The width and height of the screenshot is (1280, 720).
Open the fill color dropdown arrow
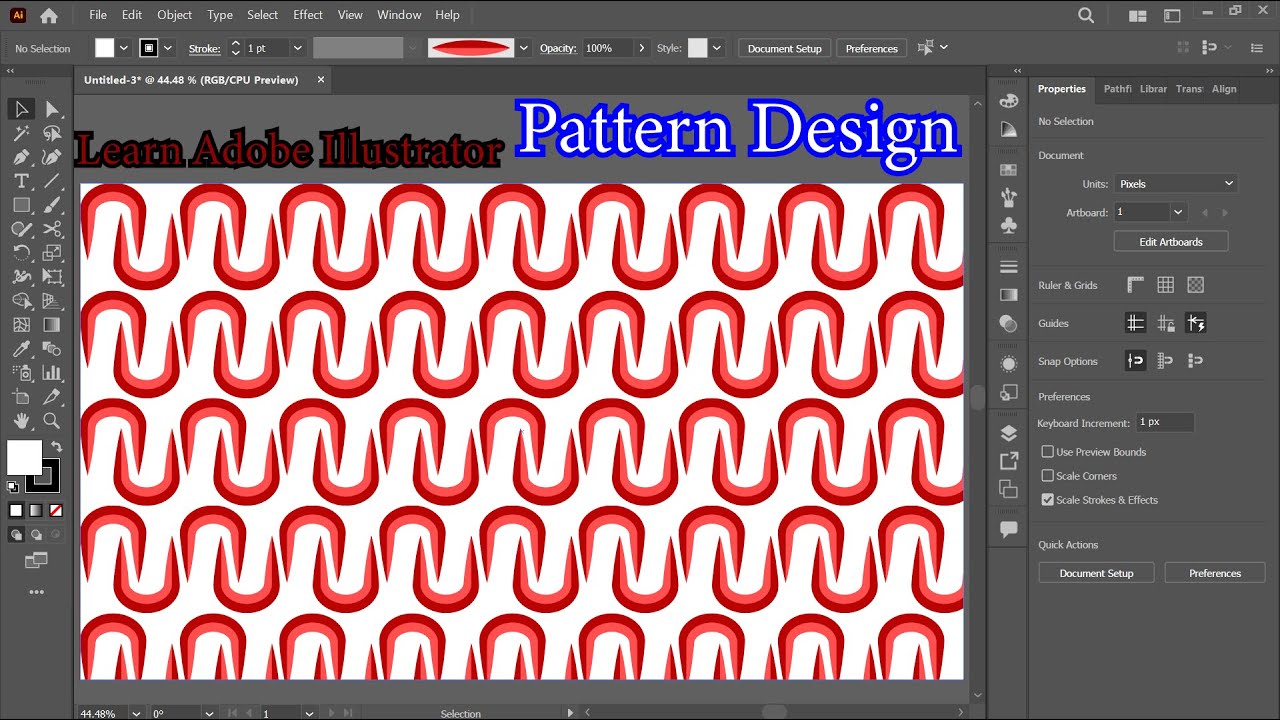124,48
